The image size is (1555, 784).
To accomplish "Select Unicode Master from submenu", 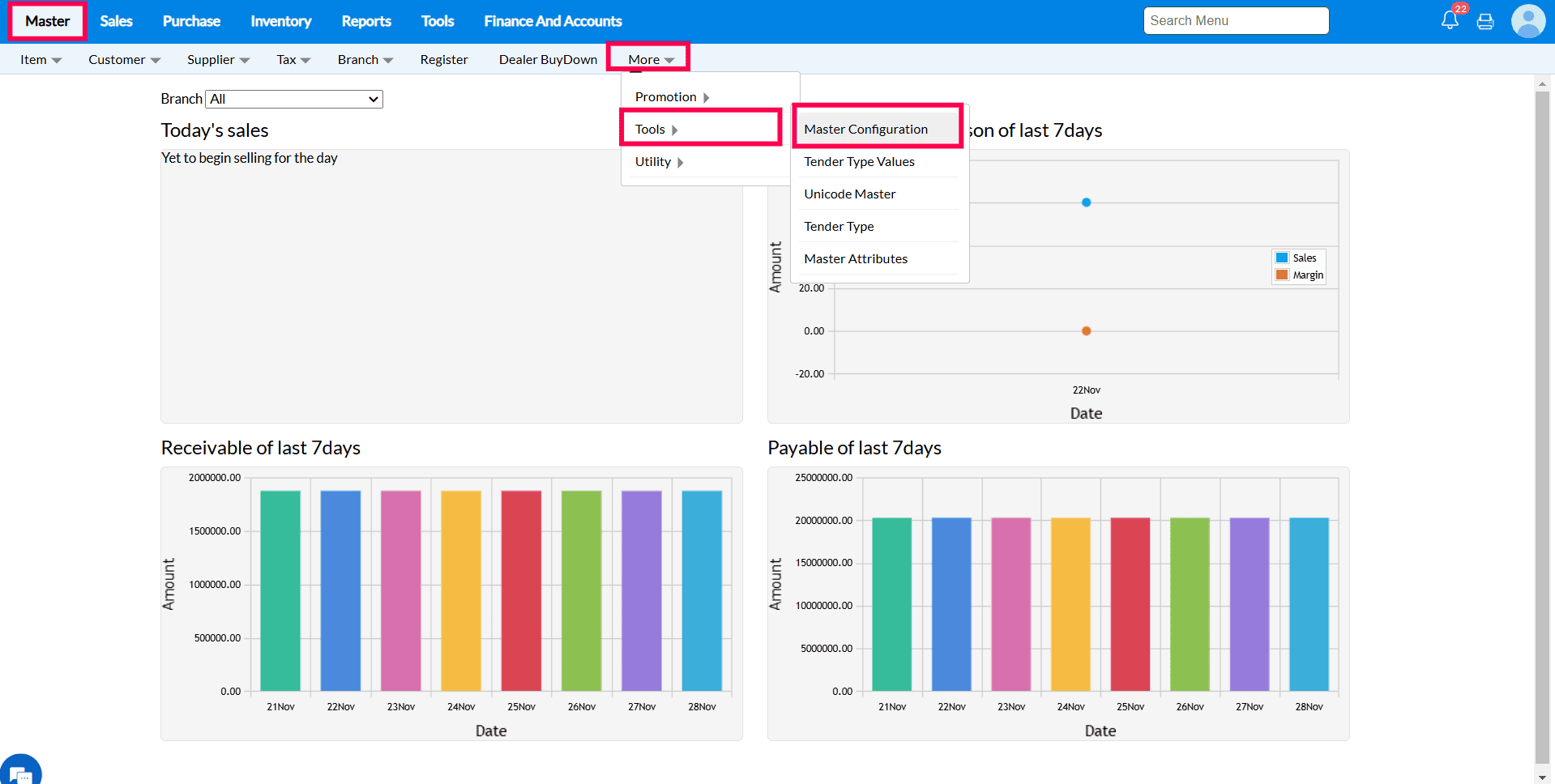I will pyautogui.click(x=849, y=194).
